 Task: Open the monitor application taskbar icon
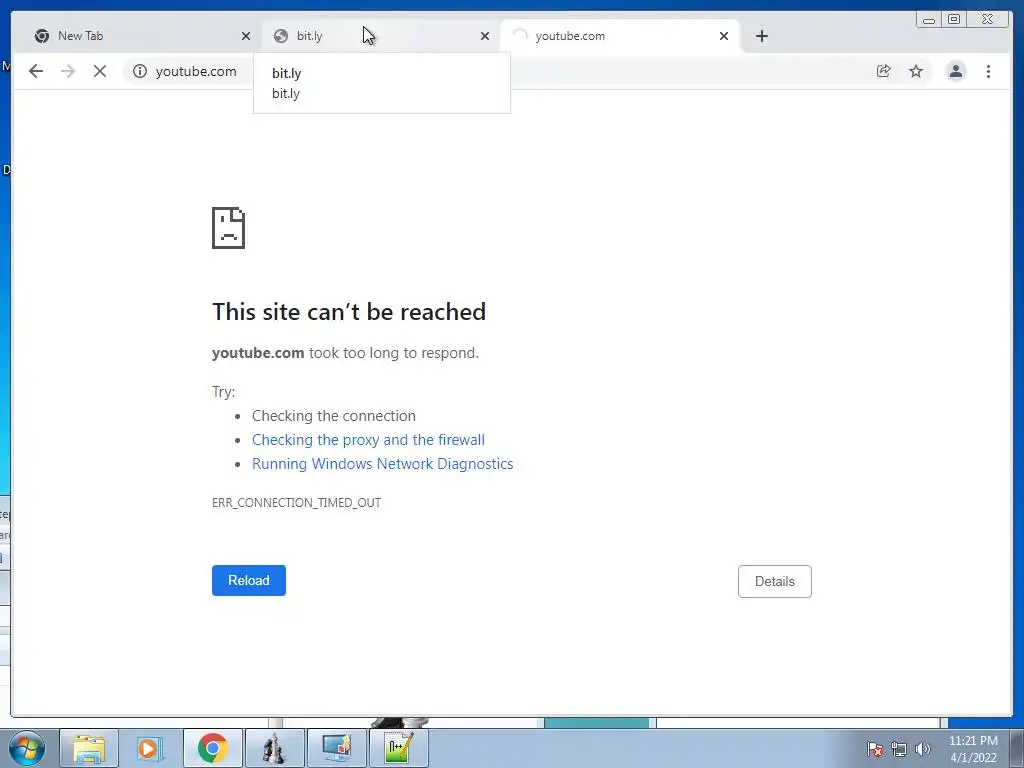(336, 748)
